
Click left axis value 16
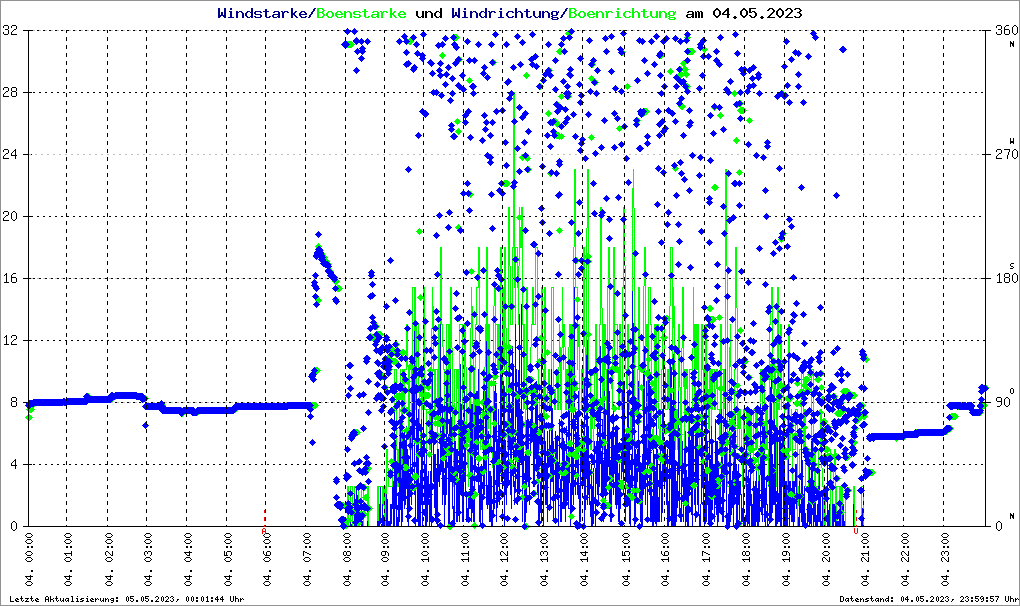10,278
